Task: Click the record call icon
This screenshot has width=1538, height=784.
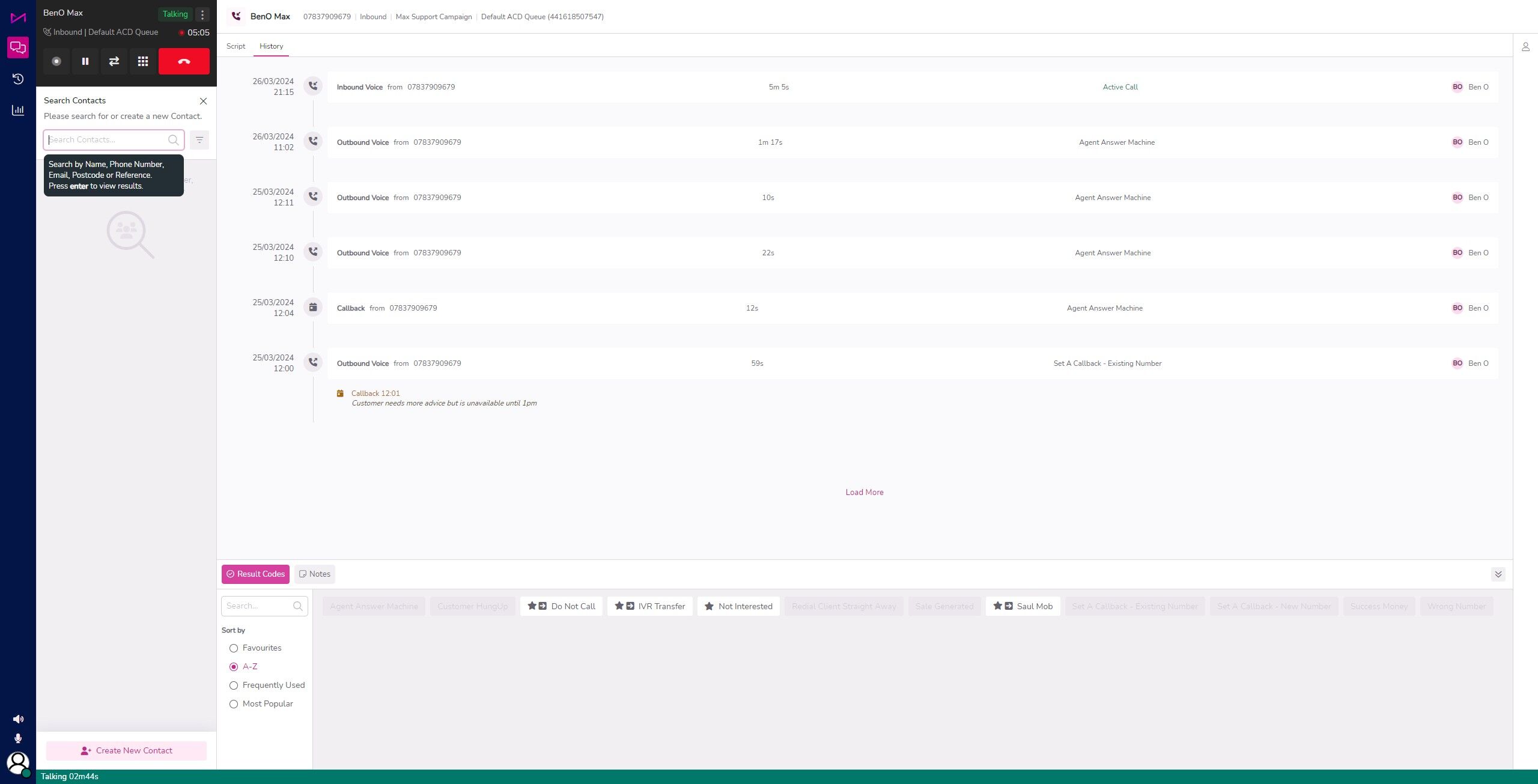Action: (56, 61)
